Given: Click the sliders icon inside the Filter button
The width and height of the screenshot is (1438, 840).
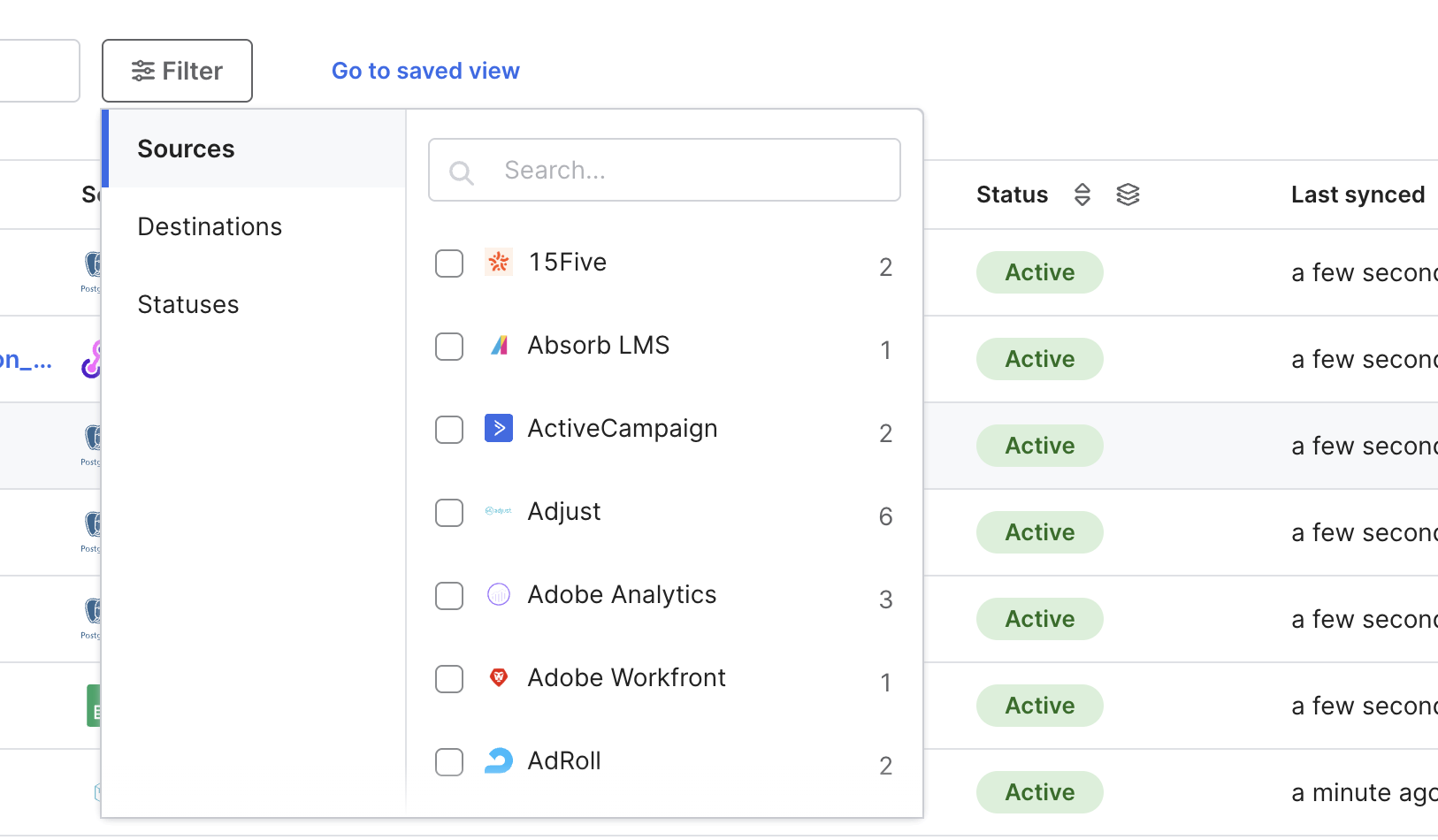Looking at the screenshot, I should pyautogui.click(x=143, y=71).
